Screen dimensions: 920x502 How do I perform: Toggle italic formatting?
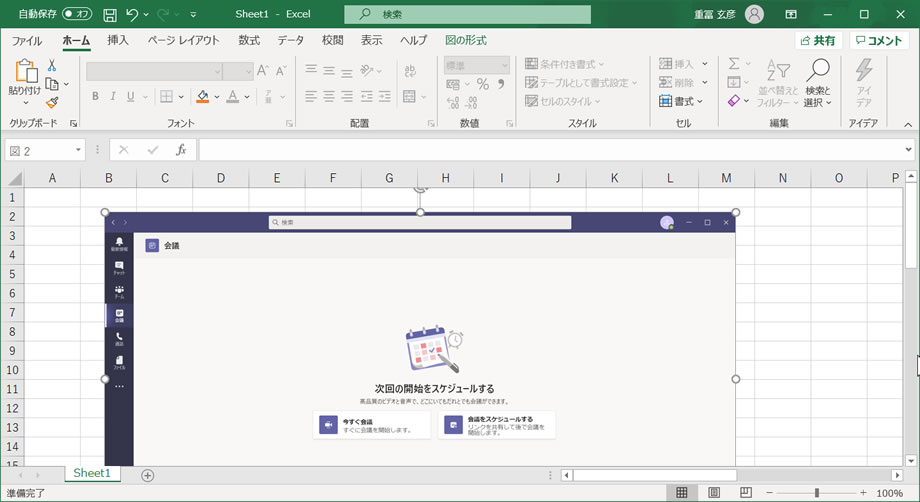pos(113,96)
